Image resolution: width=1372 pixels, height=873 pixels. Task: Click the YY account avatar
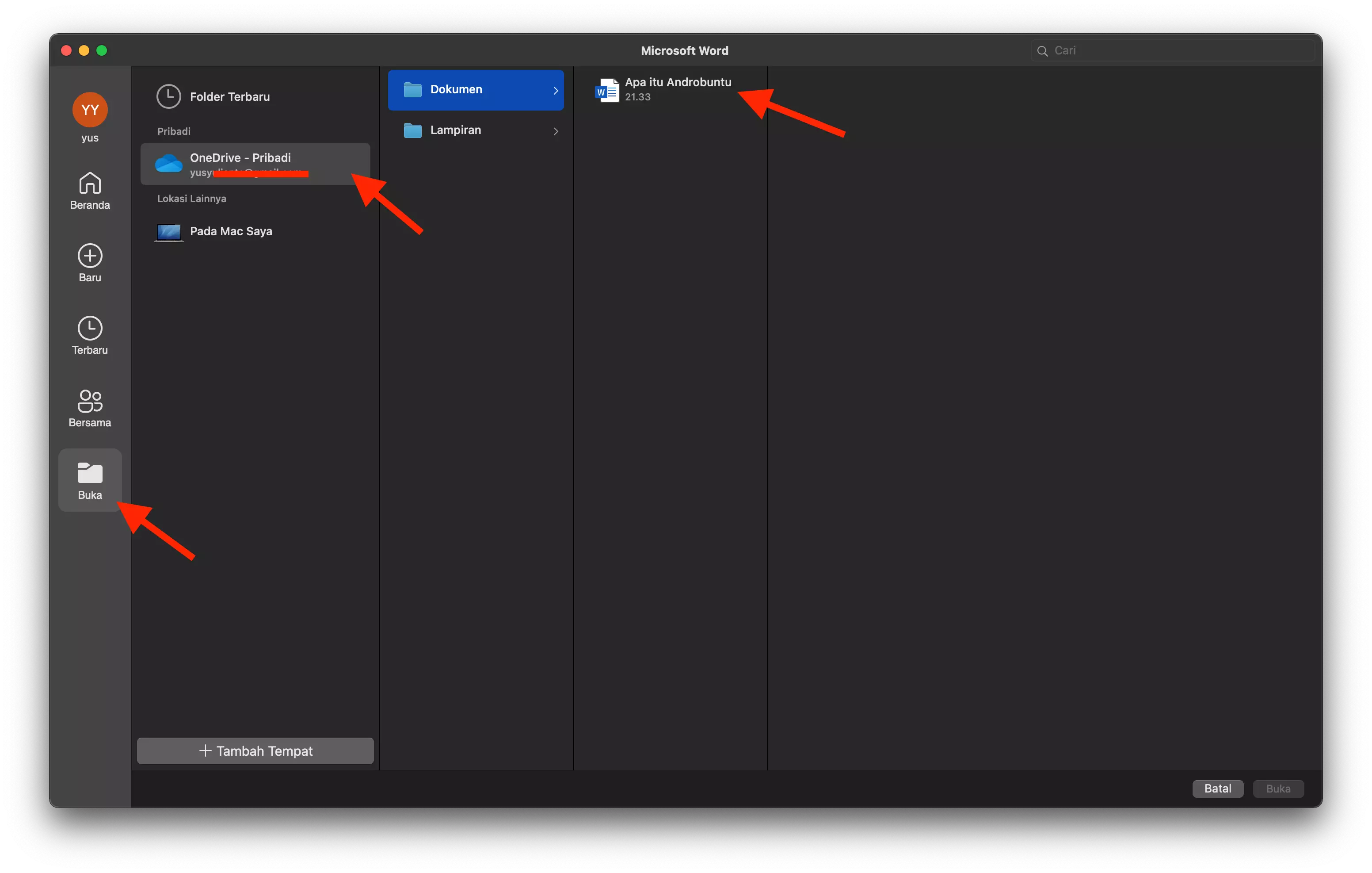pyautogui.click(x=90, y=110)
